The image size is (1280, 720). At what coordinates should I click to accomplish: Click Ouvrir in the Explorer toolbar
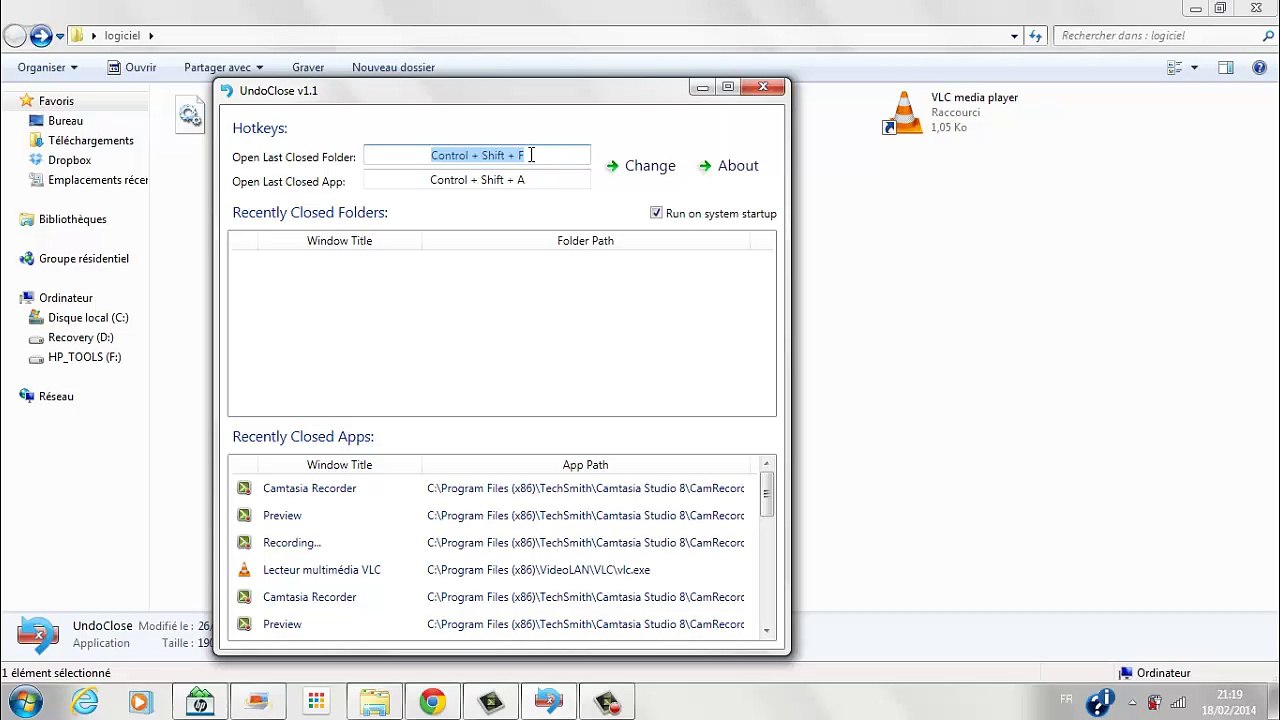[131, 67]
